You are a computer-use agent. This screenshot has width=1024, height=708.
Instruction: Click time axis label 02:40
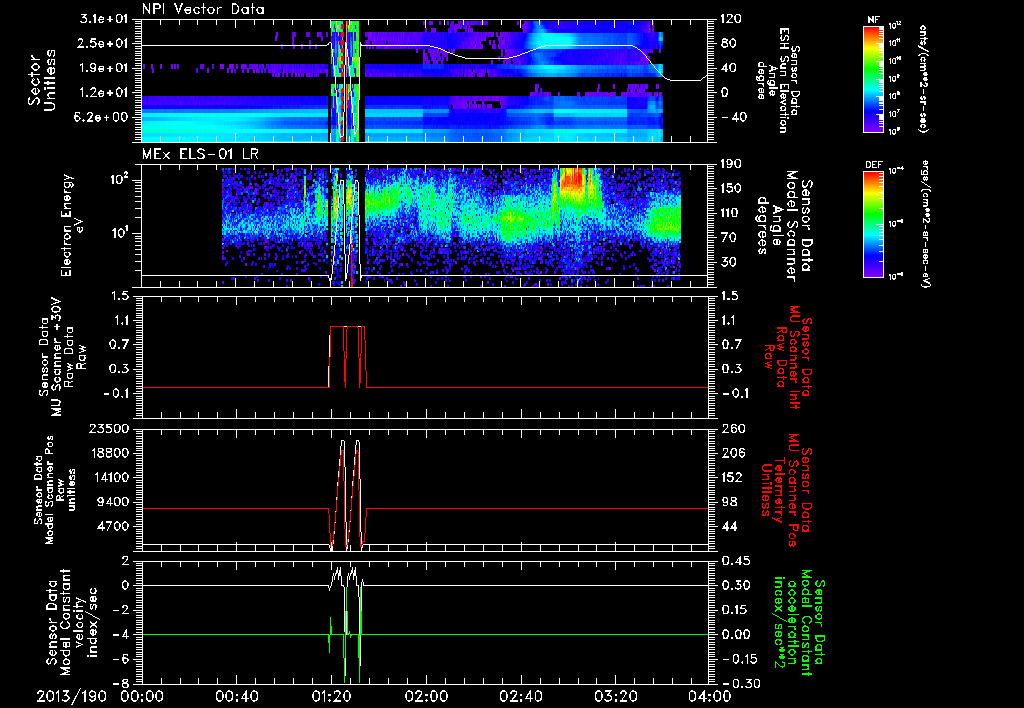click(x=520, y=697)
